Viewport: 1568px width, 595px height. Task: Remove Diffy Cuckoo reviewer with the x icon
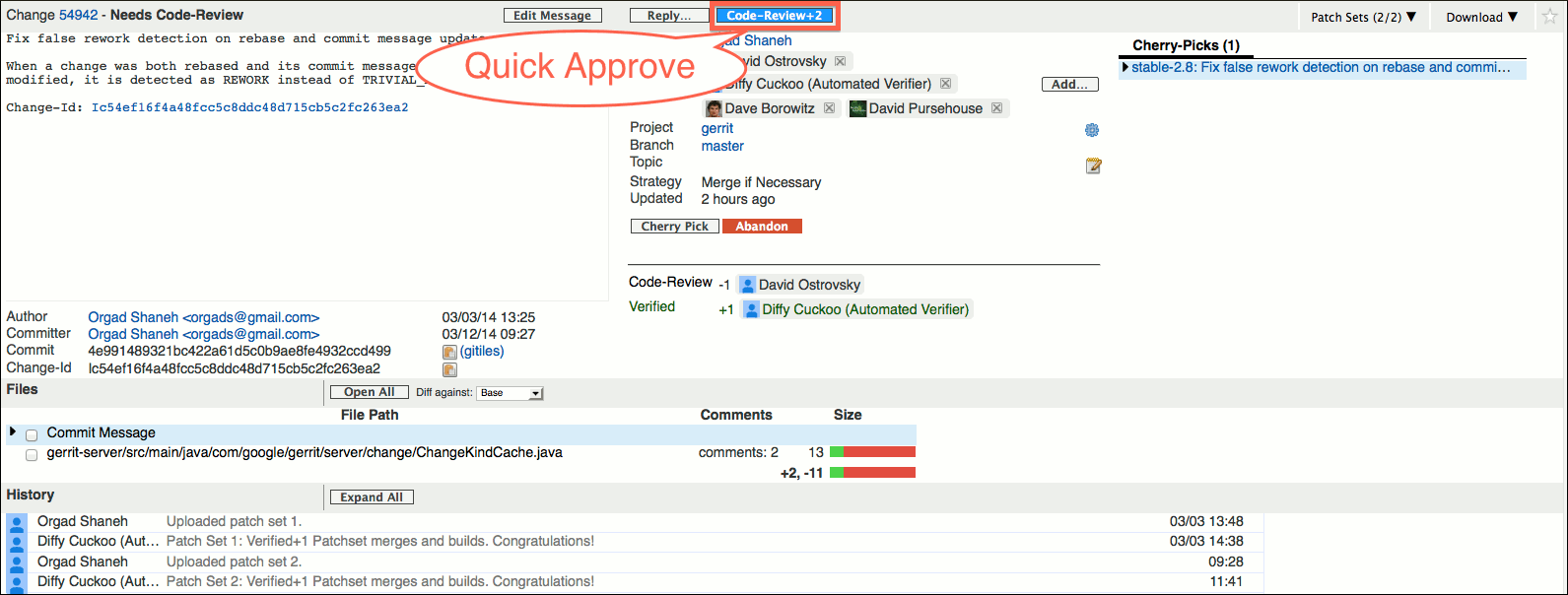pos(945,84)
